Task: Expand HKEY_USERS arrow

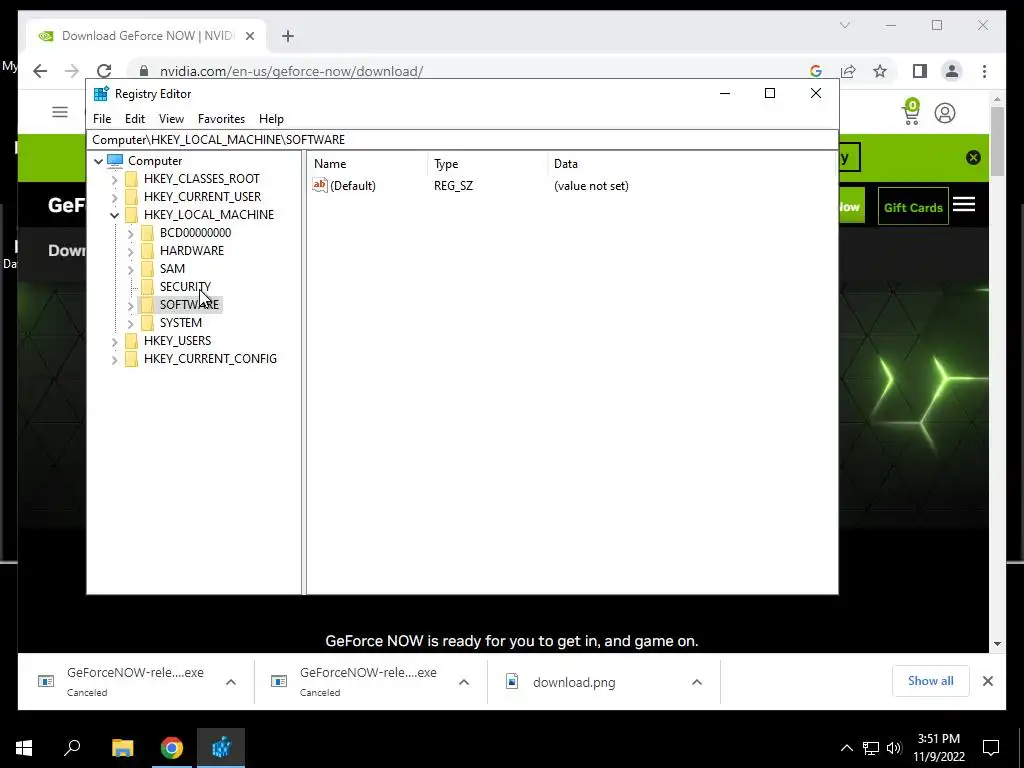Action: [x=114, y=341]
